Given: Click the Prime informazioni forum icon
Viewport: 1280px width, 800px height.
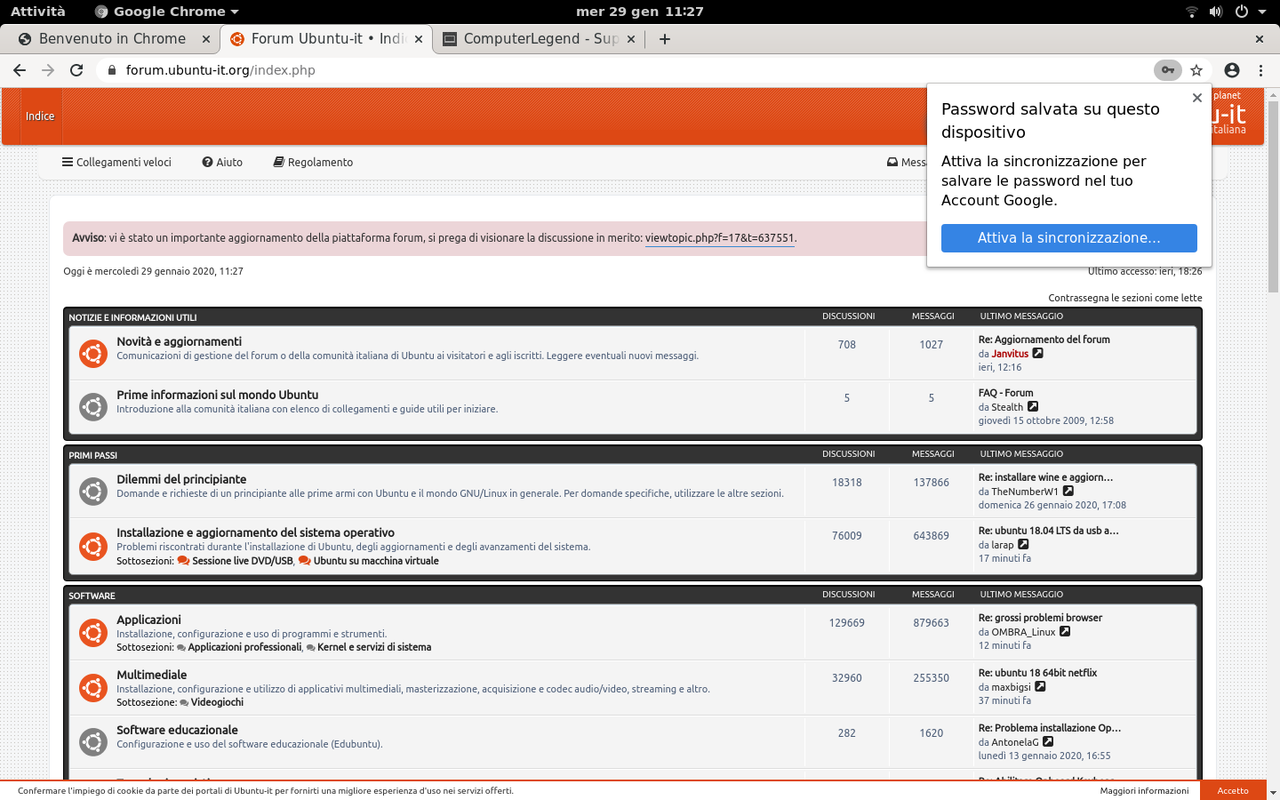Looking at the screenshot, I should (93, 406).
